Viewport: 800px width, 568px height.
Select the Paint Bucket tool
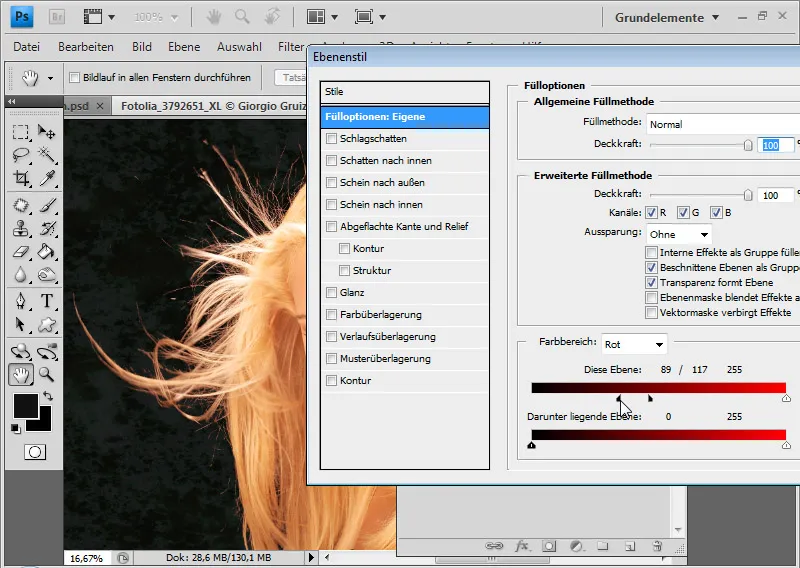[x=46, y=252]
